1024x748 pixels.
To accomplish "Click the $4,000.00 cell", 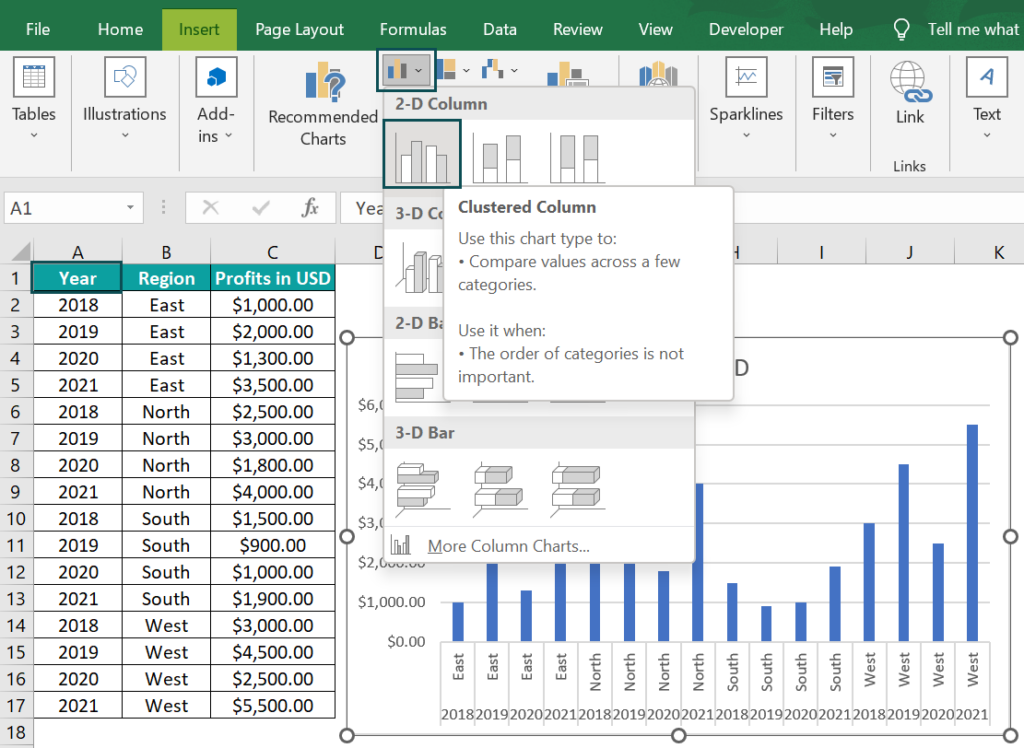I will click(272, 492).
